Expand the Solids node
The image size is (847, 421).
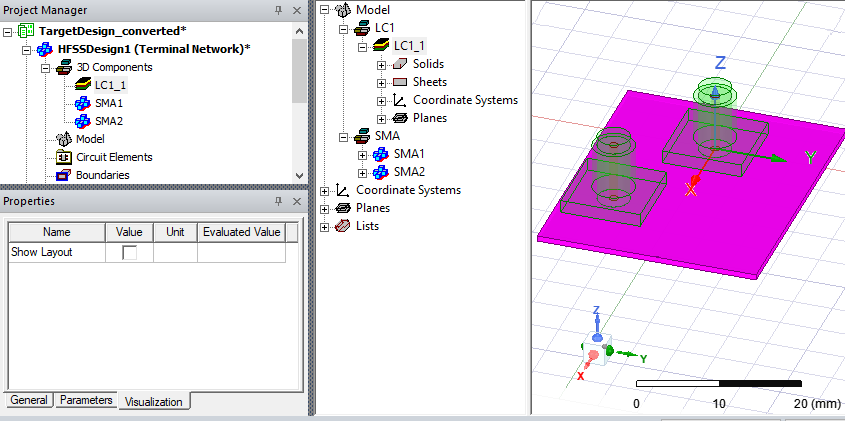pyautogui.click(x=382, y=65)
